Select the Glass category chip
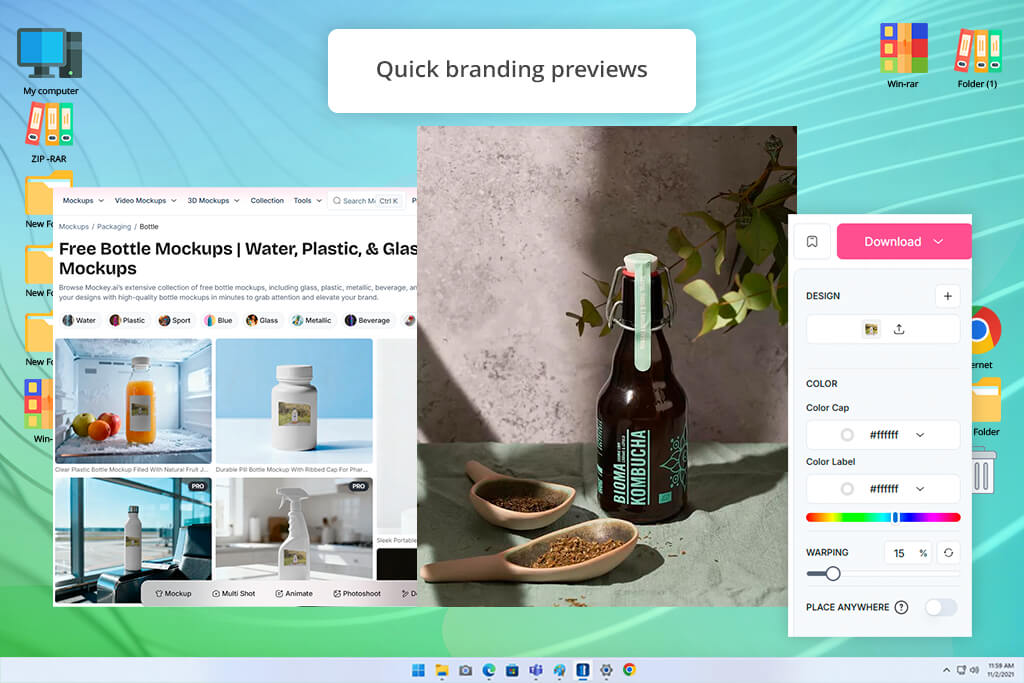This screenshot has width=1024, height=683. pyautogui.click(x=263, y=321)
